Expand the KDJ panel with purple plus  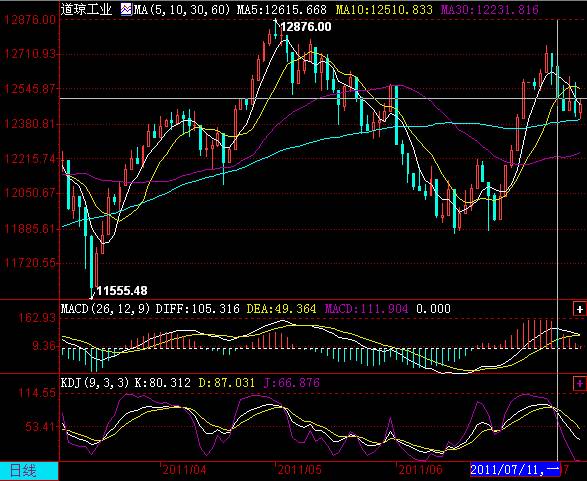tap(580, 383)
